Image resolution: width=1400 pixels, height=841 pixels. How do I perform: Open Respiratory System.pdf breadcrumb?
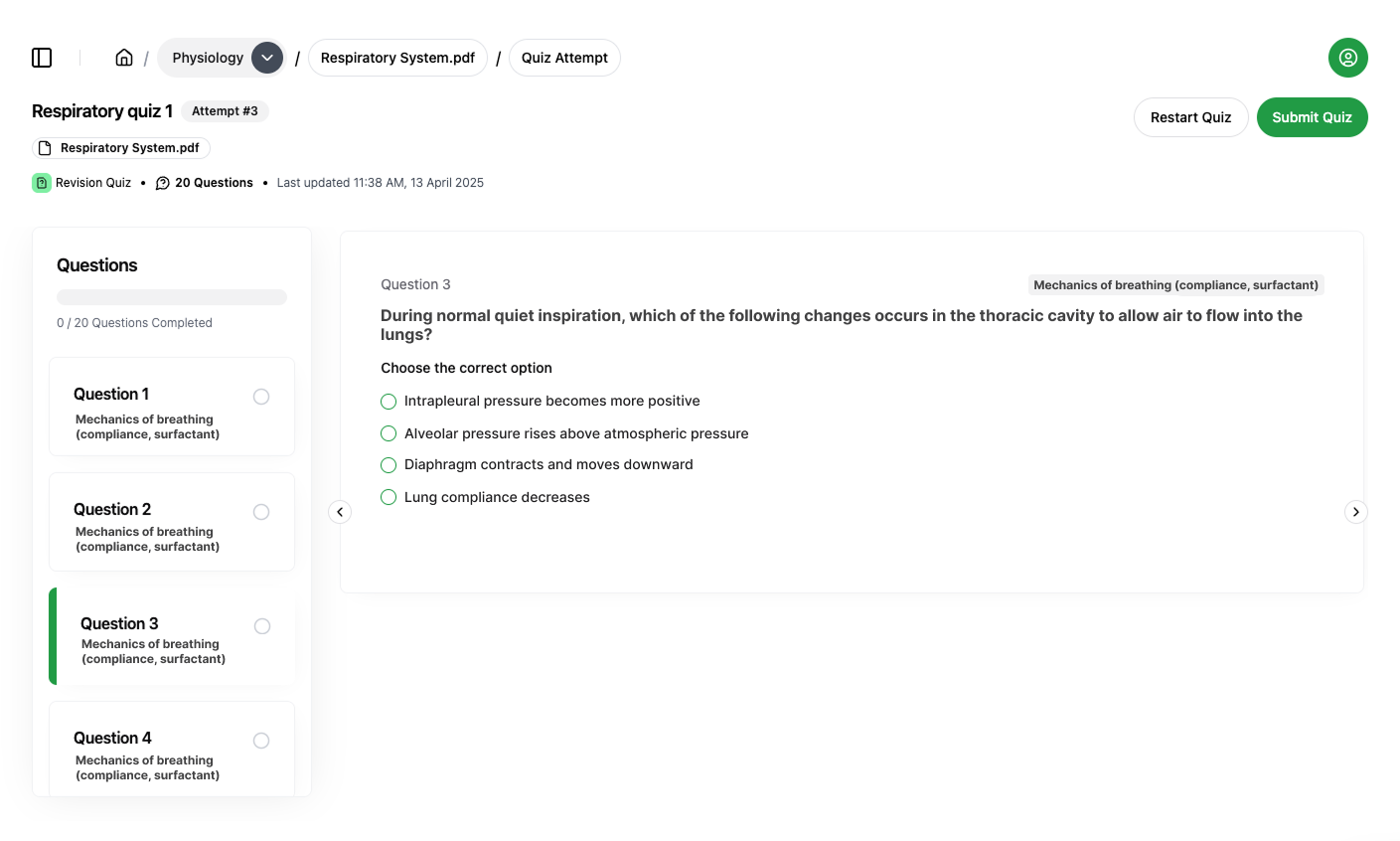(x=397, y=58)
